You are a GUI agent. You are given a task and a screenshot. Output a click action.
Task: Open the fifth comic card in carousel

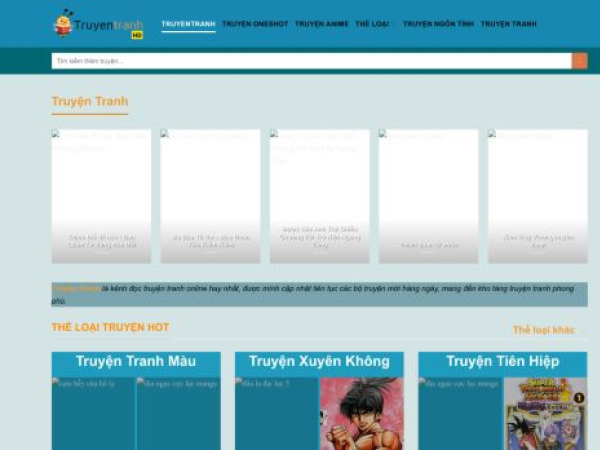tap(537, 196)
